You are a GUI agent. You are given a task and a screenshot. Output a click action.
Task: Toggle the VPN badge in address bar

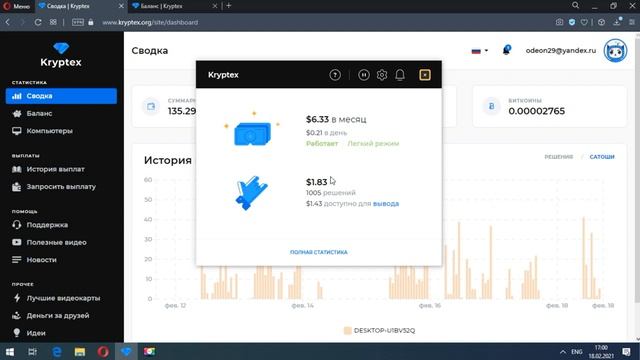(x=78, y=22)
